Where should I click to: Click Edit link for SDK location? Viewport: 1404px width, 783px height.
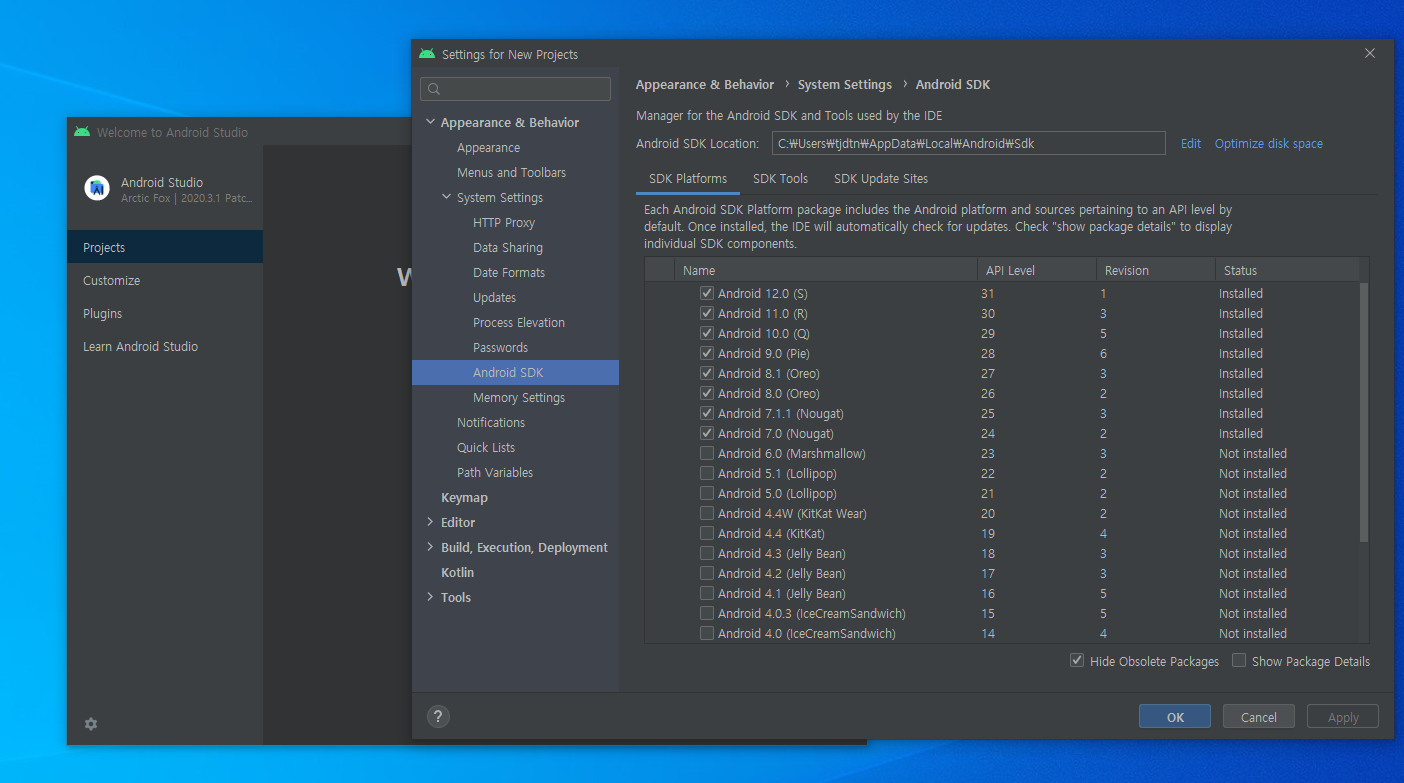1190,143
